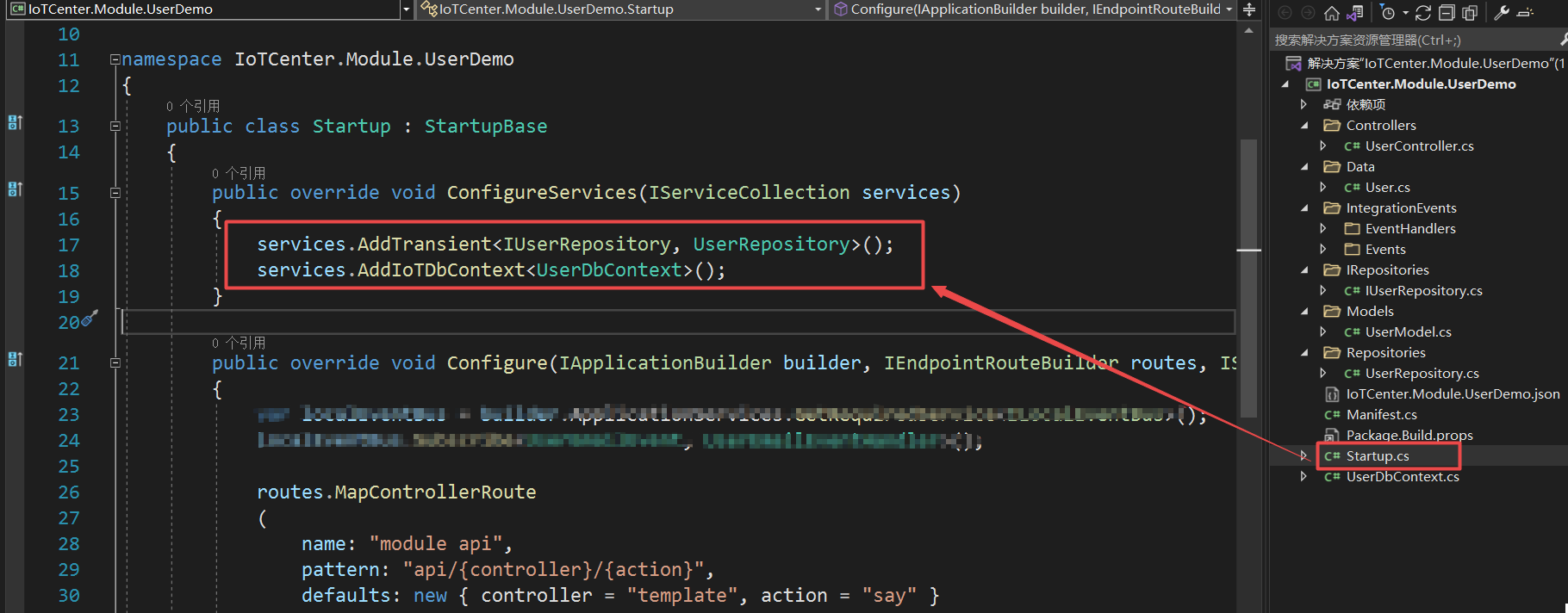
Task: Click the inheritance margin icon on line 13
Action: pyautogui.click(x=16, y=122)
